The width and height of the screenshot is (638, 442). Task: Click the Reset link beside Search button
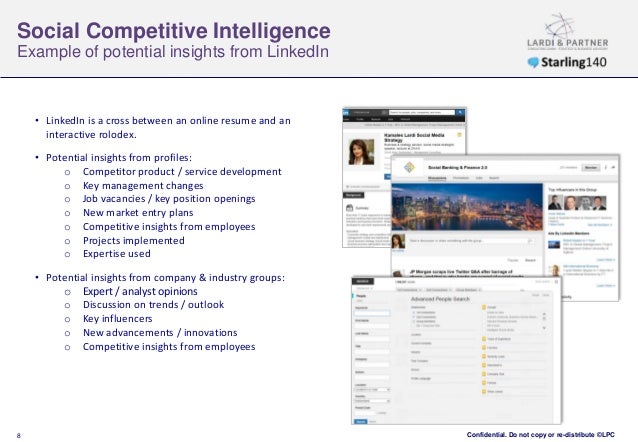tap(372, 422)
